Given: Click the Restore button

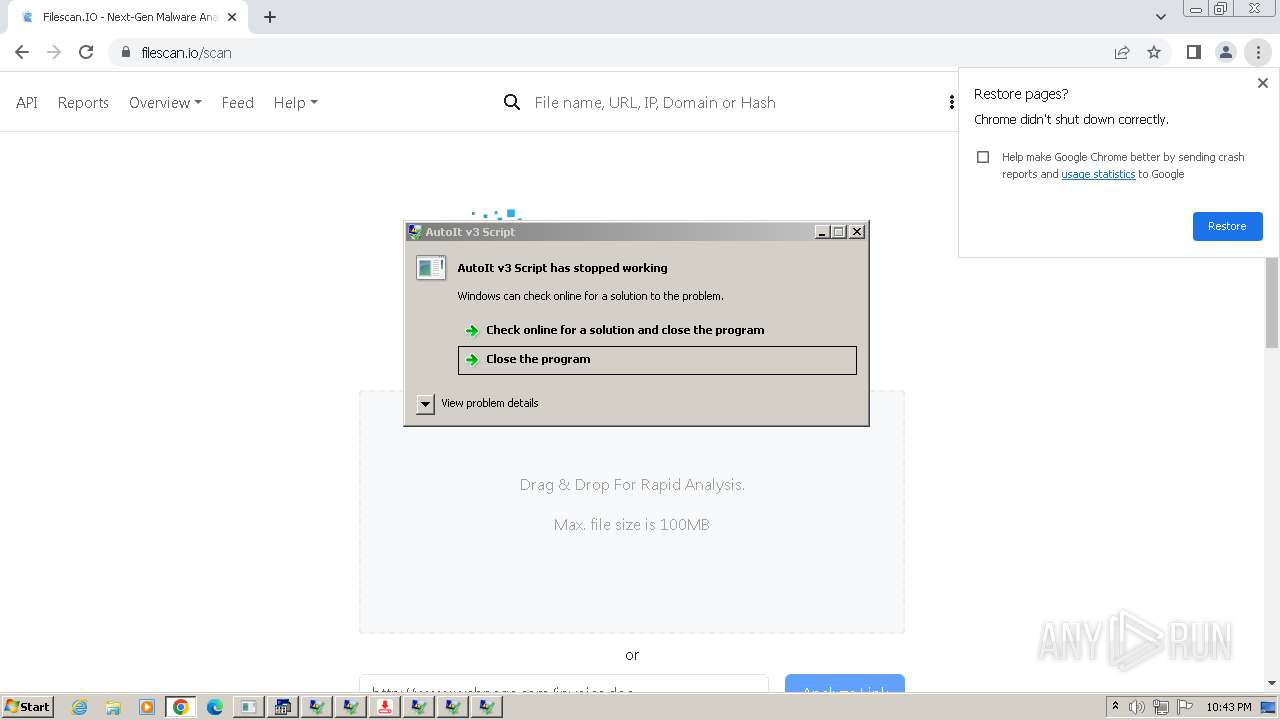Looking at the screenshot, I should click(x=1227, y=226).
